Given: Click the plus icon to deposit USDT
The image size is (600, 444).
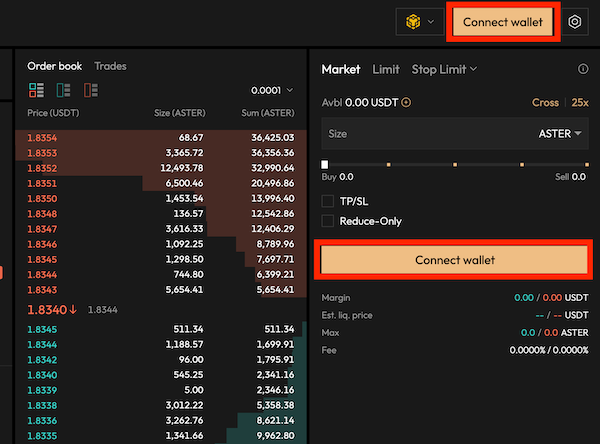Looking at the screenshot, I should click(x=406, y=102).
